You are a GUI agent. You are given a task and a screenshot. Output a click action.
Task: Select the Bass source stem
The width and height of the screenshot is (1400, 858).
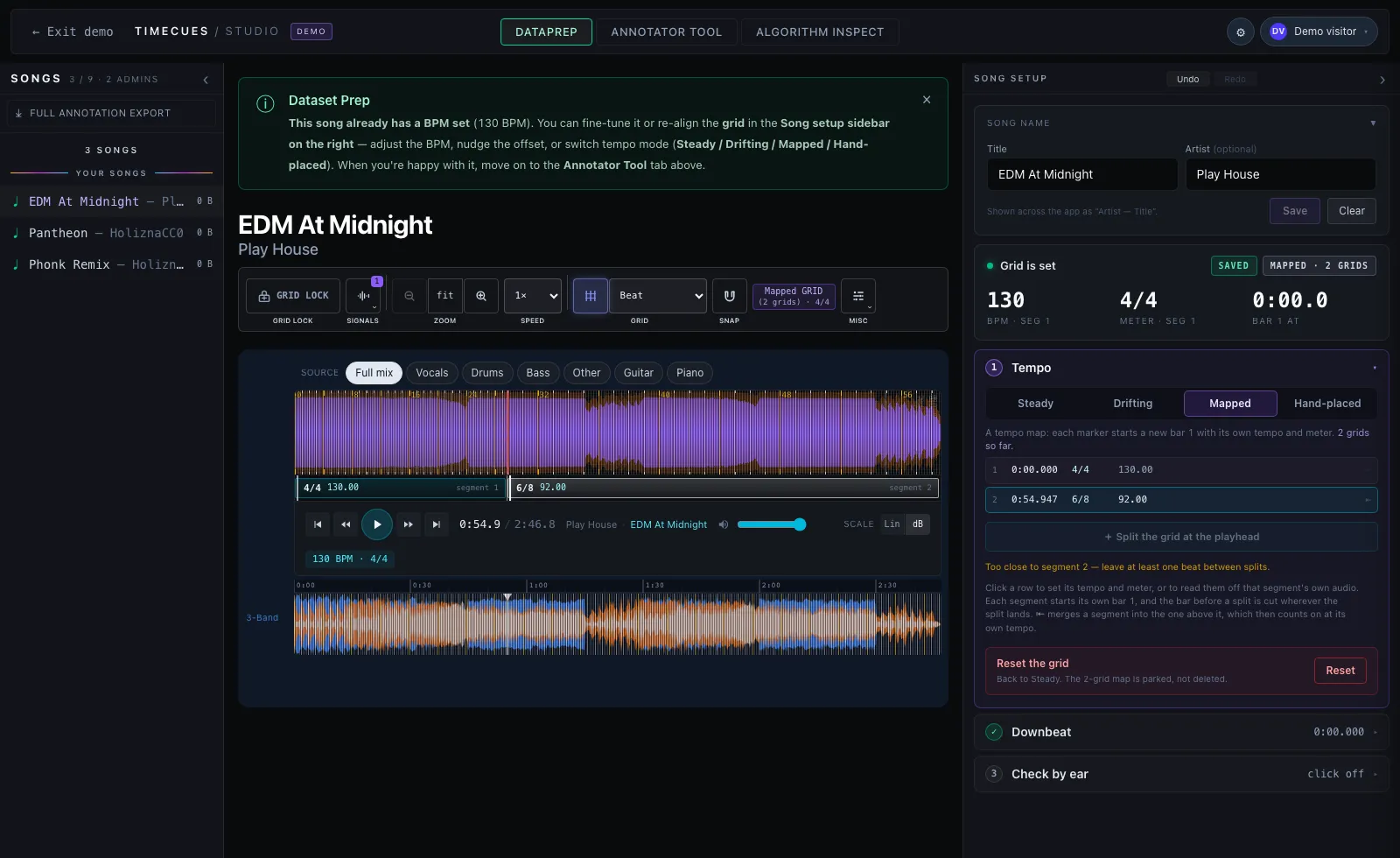point(538,373)
